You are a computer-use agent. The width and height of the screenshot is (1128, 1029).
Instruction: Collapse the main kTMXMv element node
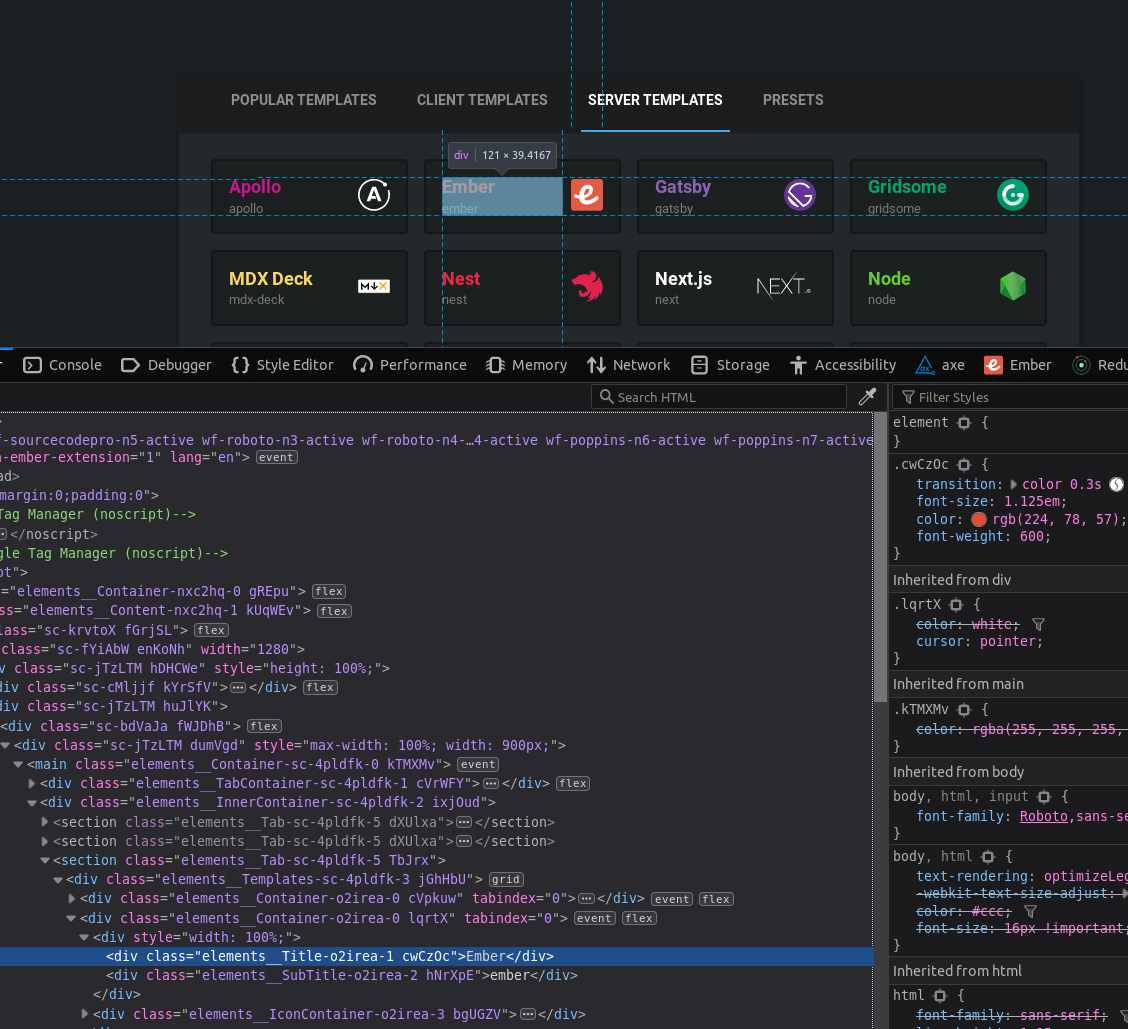[19, 765]
